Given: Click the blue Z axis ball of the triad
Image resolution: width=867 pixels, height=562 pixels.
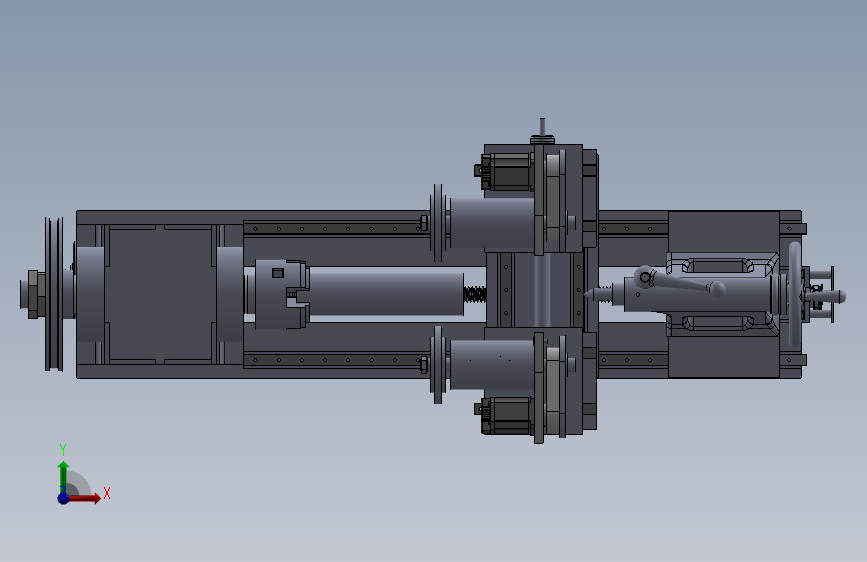Looking at the screenshot, I should click(63, 498).
